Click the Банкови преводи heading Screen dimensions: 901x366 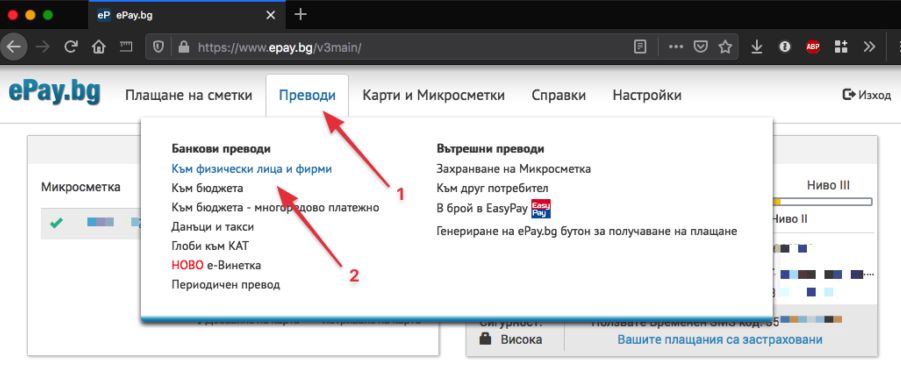pos(221,149)
